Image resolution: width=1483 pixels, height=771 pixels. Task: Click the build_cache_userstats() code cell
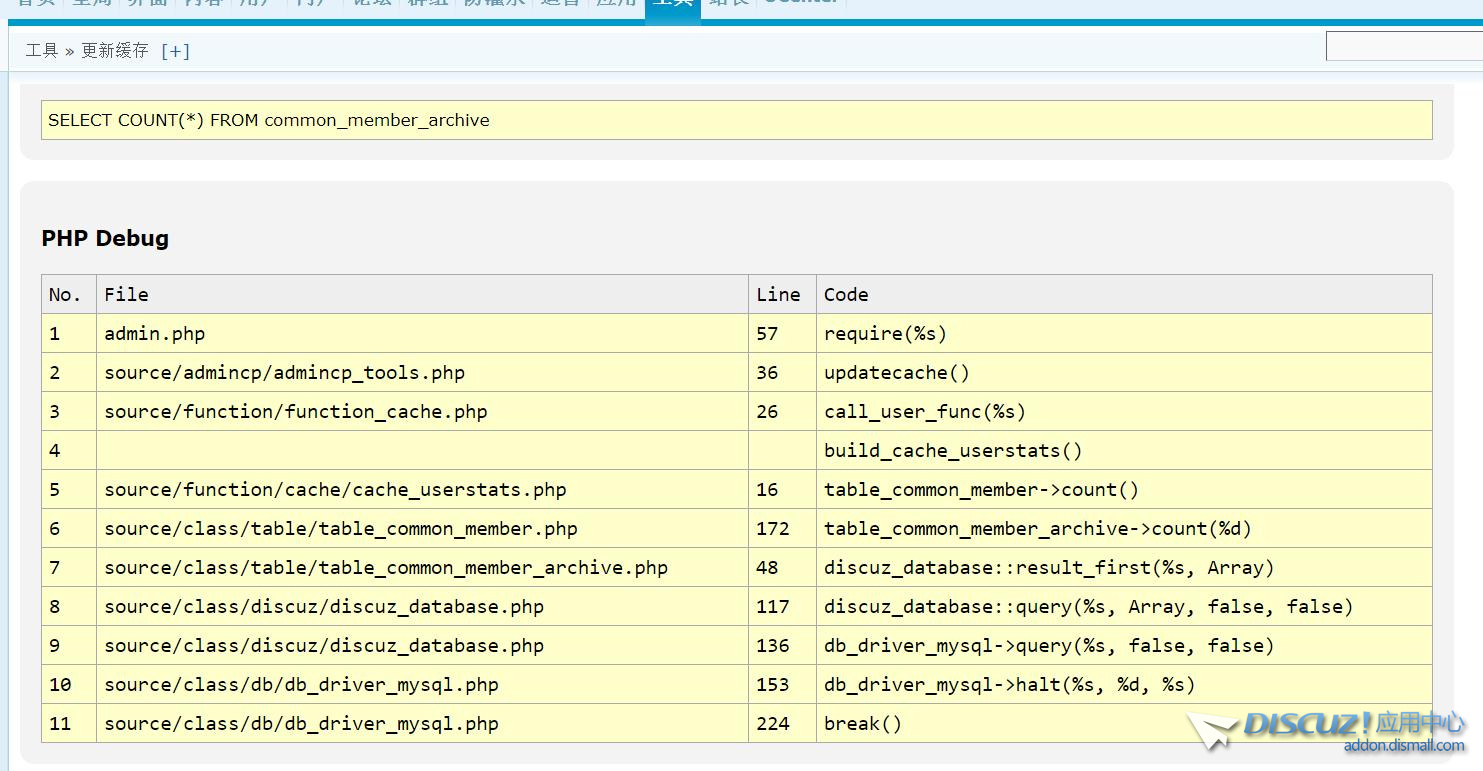coord(953,451)
